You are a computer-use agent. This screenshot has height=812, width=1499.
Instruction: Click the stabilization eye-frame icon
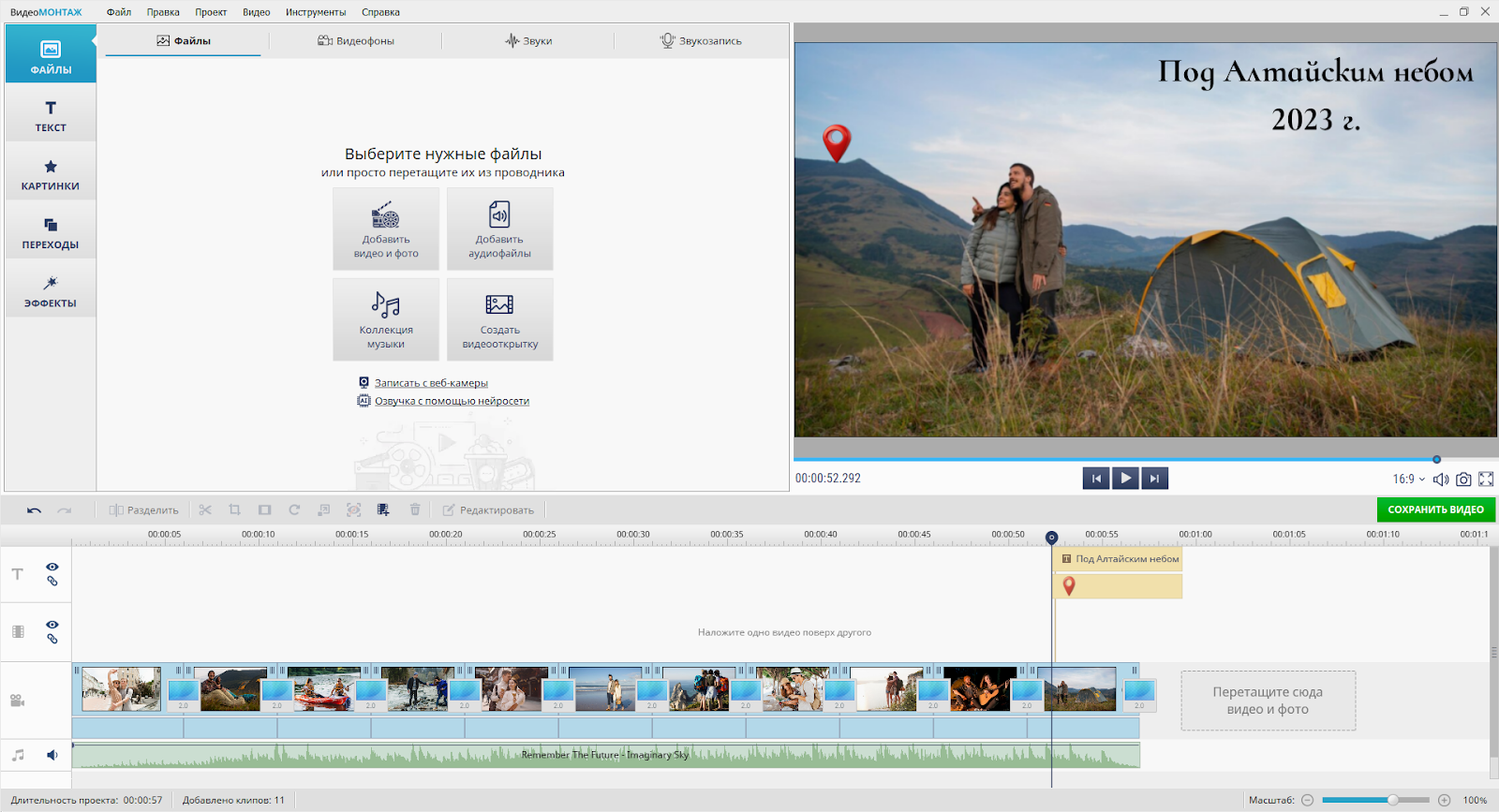(x=353, y=509)
